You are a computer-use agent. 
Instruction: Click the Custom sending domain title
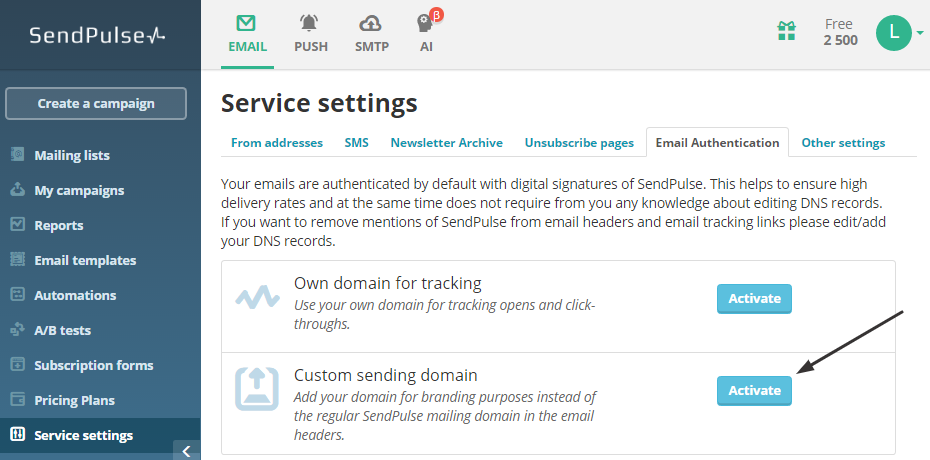386,375
